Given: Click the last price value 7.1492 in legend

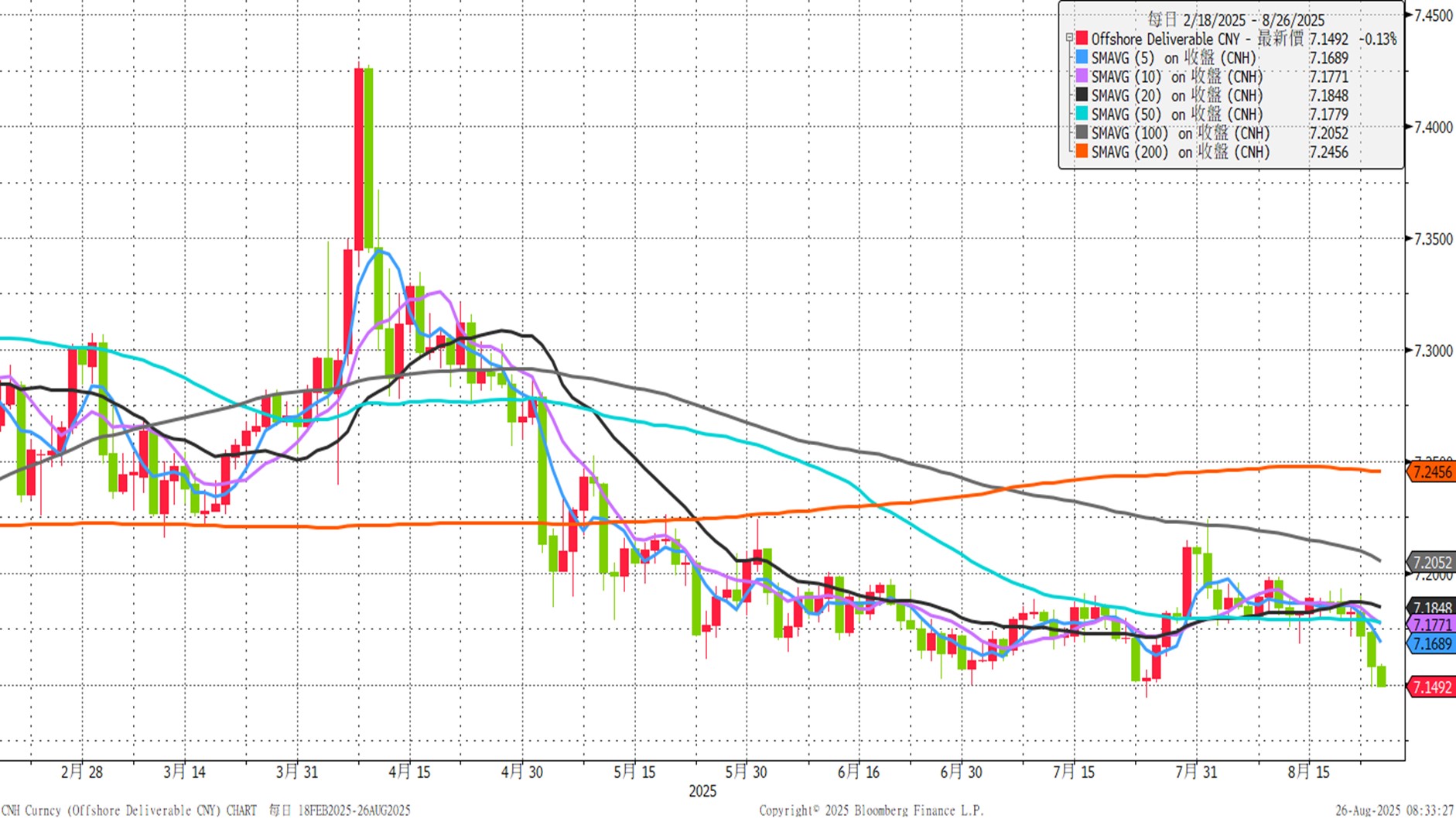Looking at the screenshot, I should pyautogui.click(x=1328, y=39).
